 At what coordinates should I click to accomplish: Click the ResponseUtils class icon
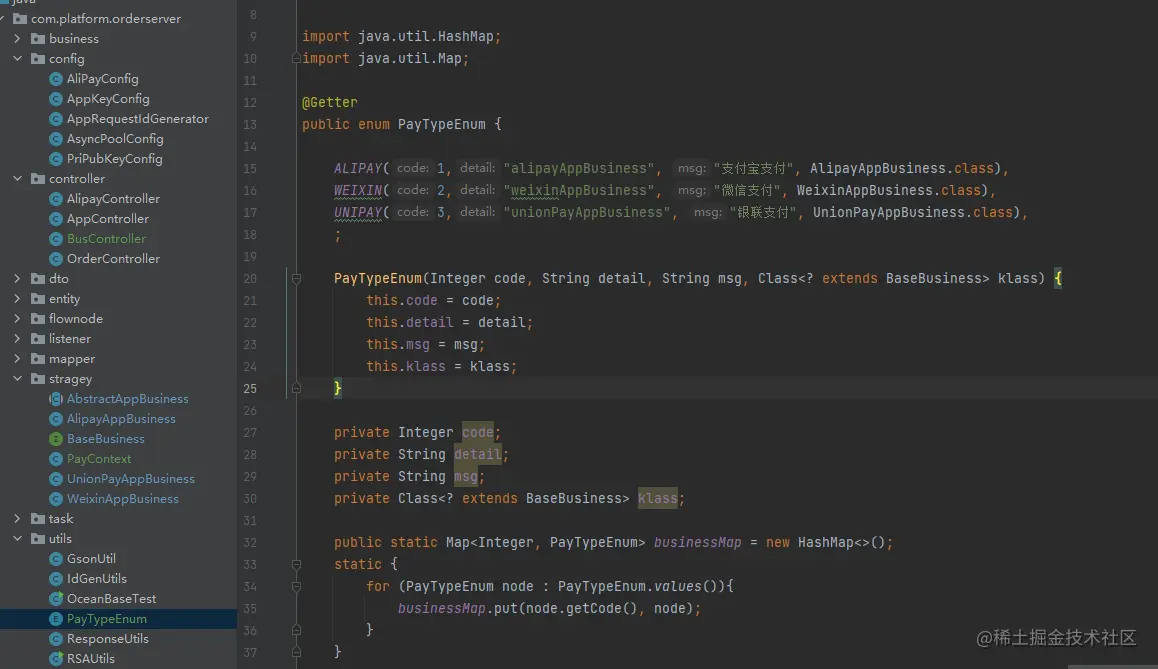(55, 639)
